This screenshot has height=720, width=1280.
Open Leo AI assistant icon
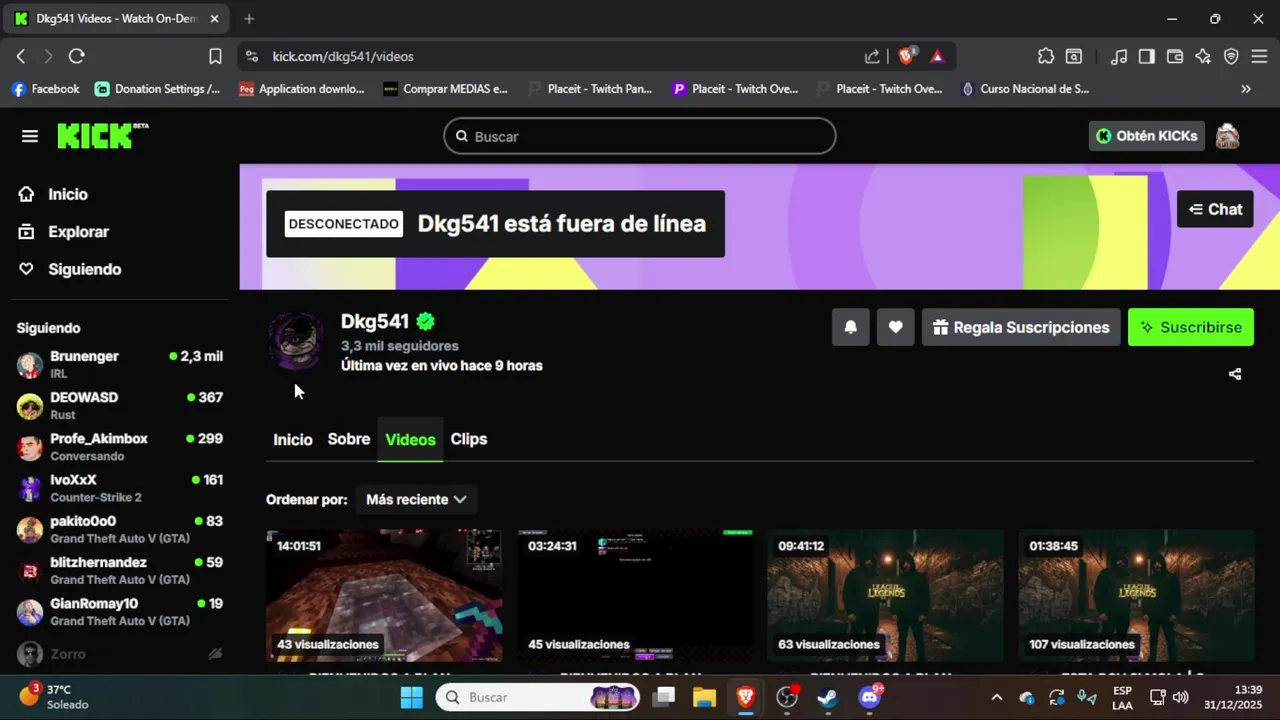tap(1203, 56)
